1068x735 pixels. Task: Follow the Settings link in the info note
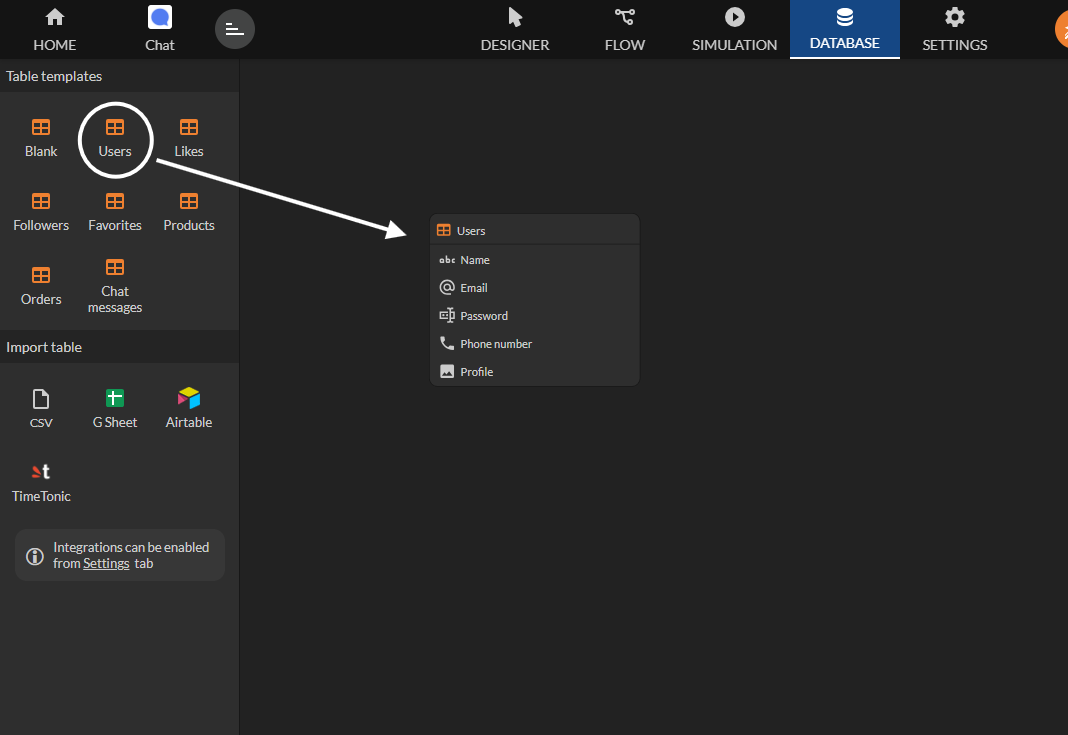coord(106,563)
